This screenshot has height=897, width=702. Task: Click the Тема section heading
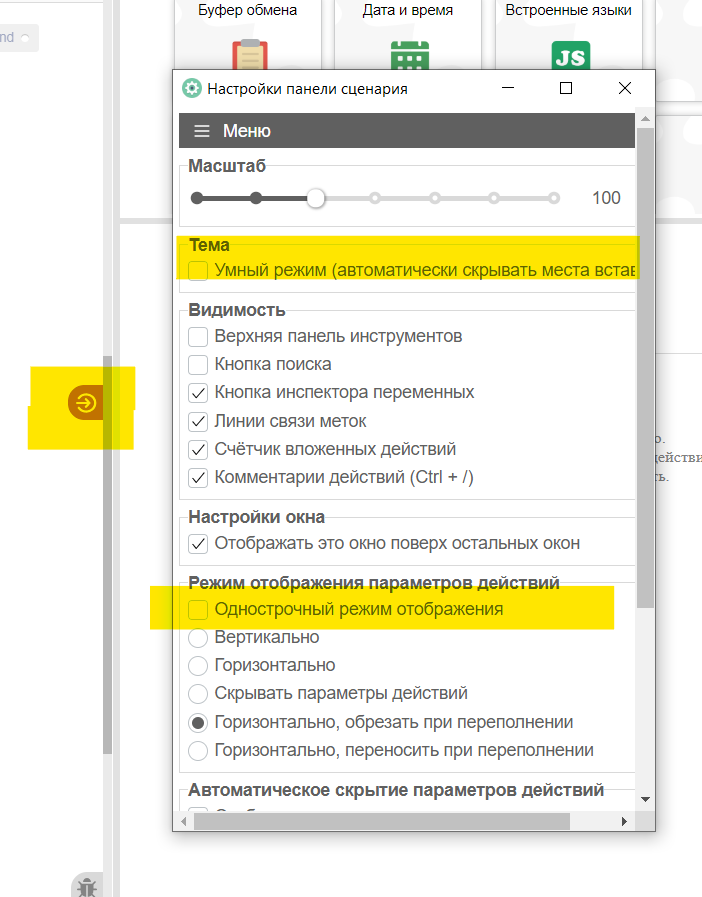point(209,245)
